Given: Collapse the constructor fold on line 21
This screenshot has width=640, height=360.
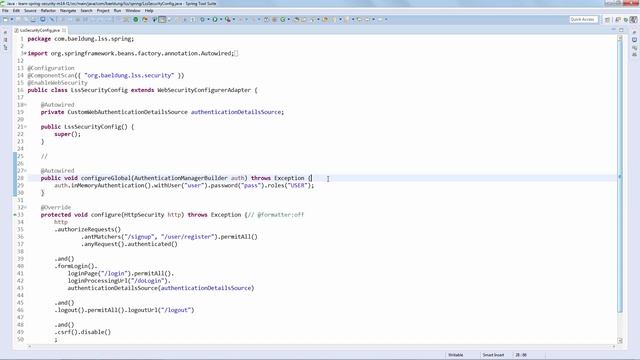Looking at the screenshot, I should (x=24, y=127).
